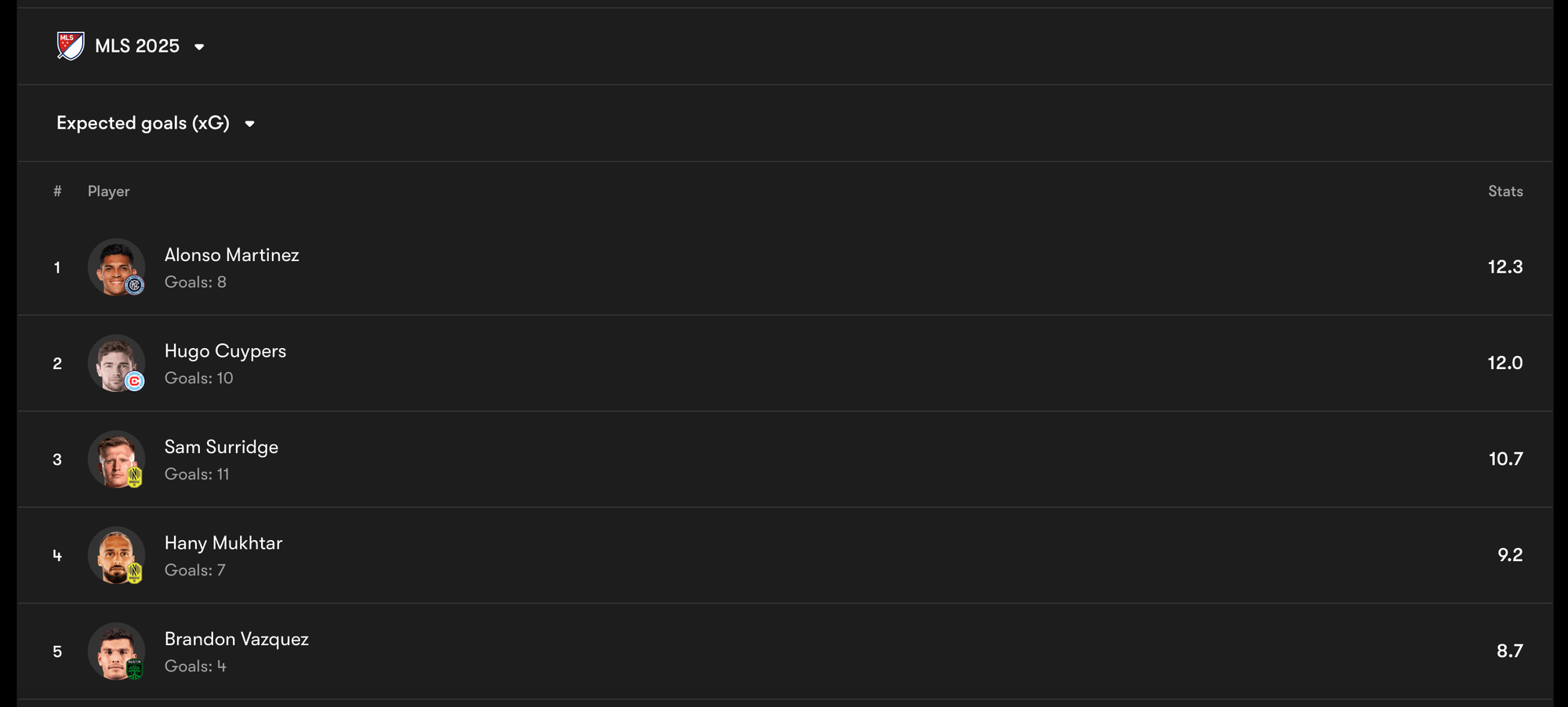Open Alonso Martinez's player photo
The width and height of the screenshot is (1568, 707).
point(116,266)
